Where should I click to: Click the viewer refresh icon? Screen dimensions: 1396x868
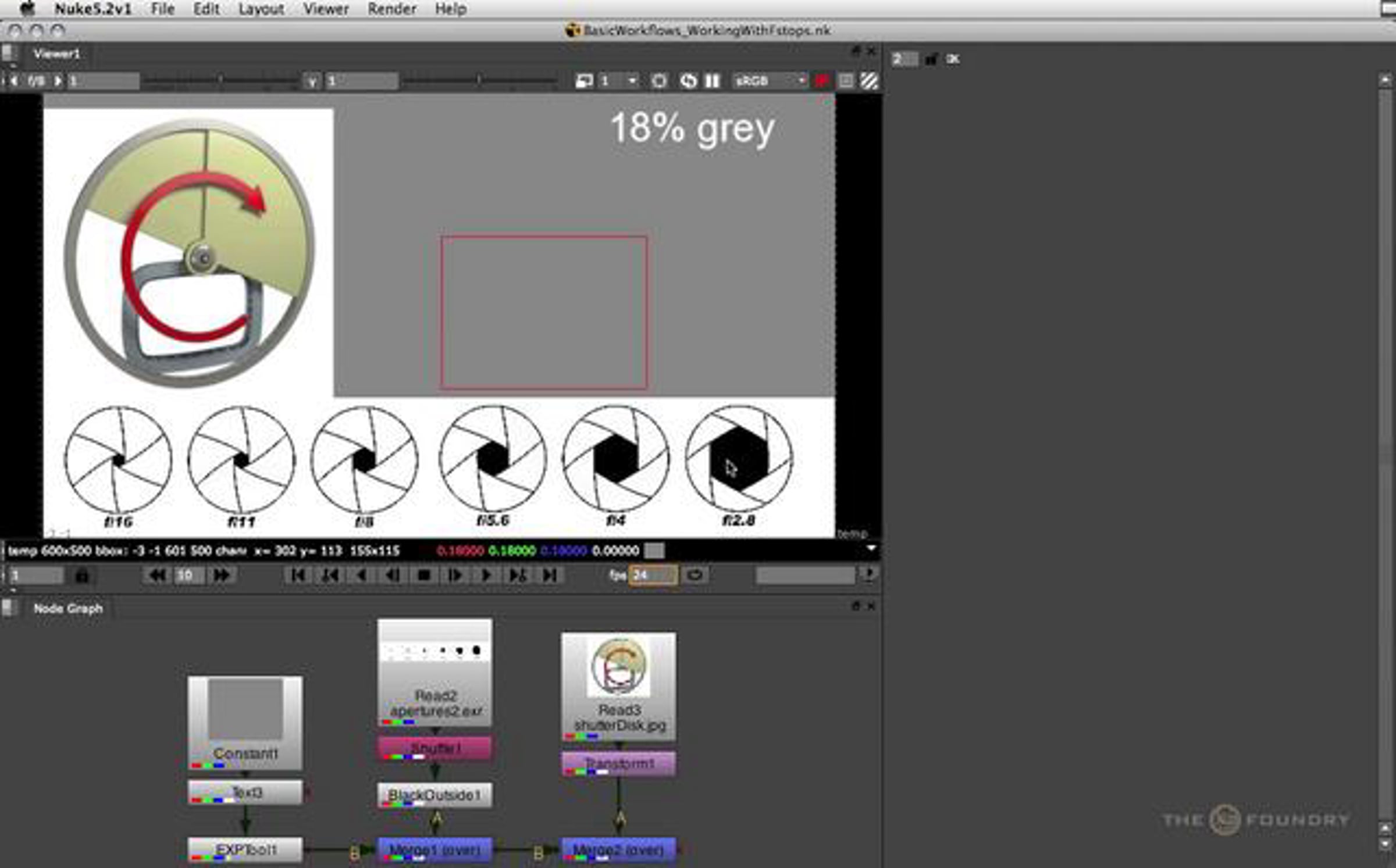688,81
